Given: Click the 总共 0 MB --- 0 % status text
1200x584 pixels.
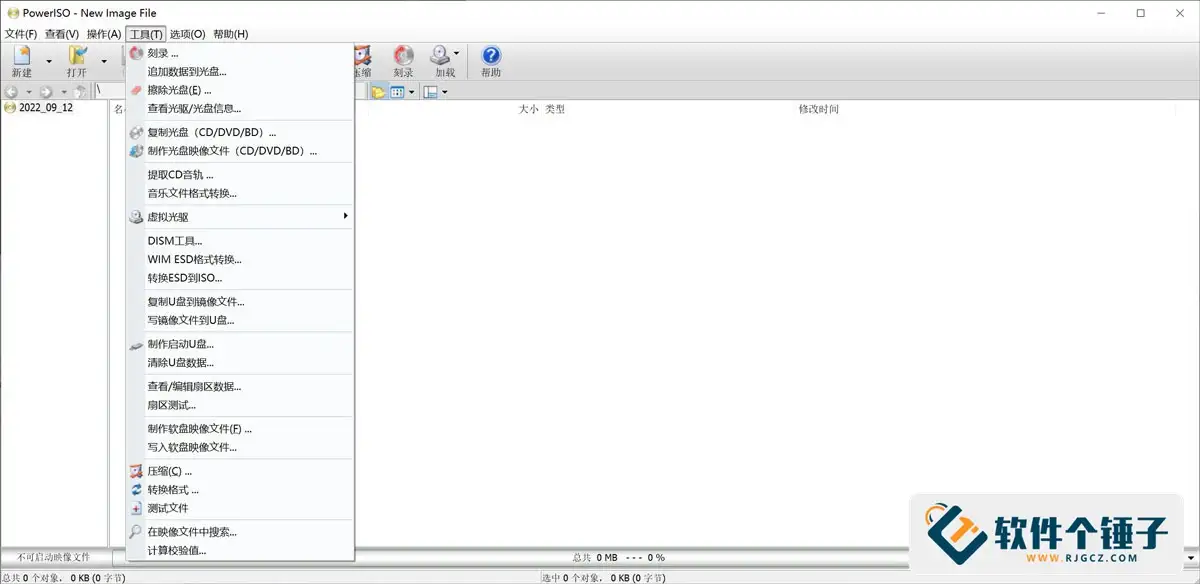Looking at the screenshot, I should coord(618,557).
